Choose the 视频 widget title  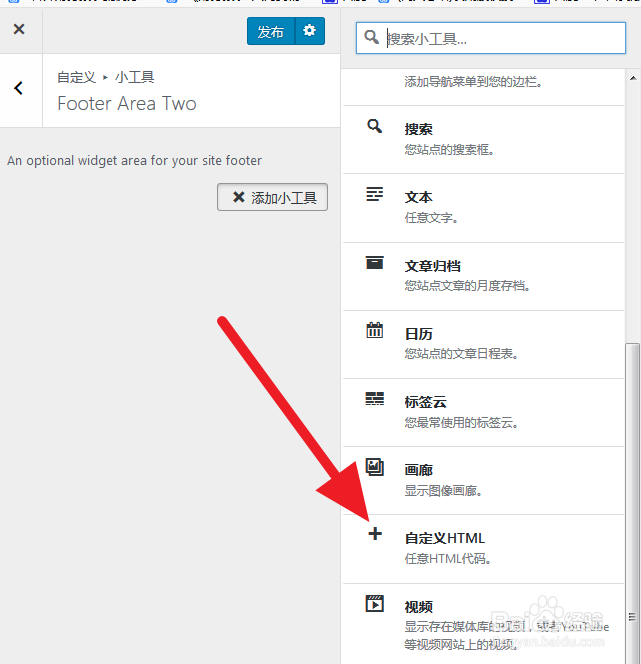pyautogui.click(x=418, y=607)
